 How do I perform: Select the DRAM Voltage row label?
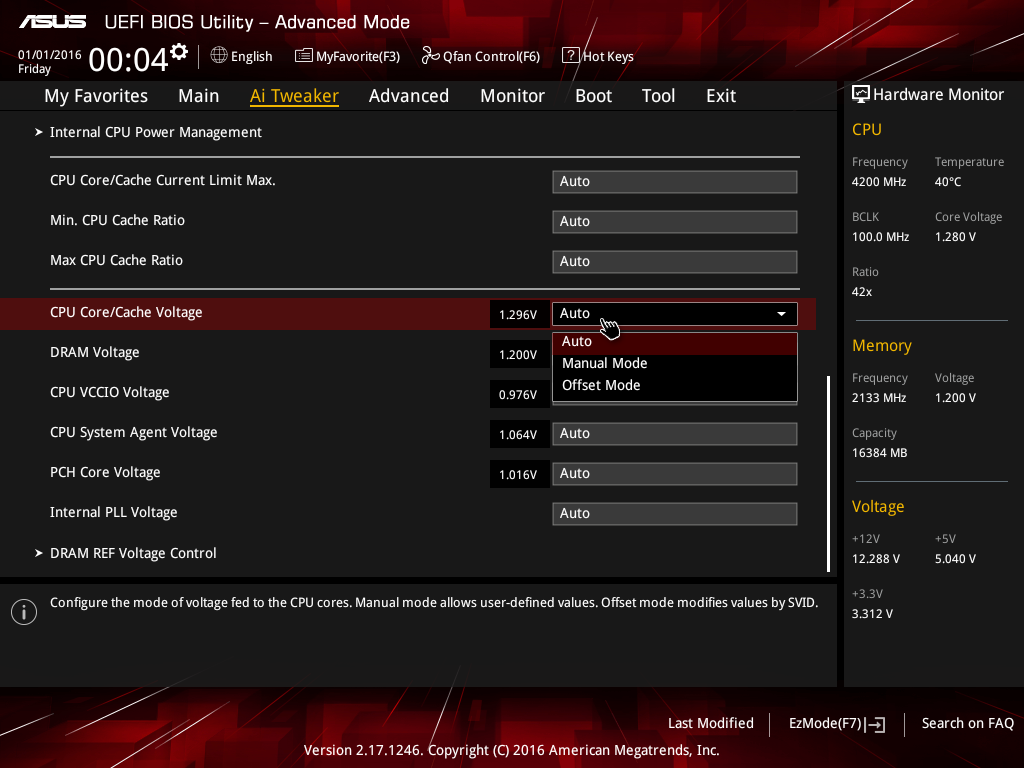coord(95,353)
